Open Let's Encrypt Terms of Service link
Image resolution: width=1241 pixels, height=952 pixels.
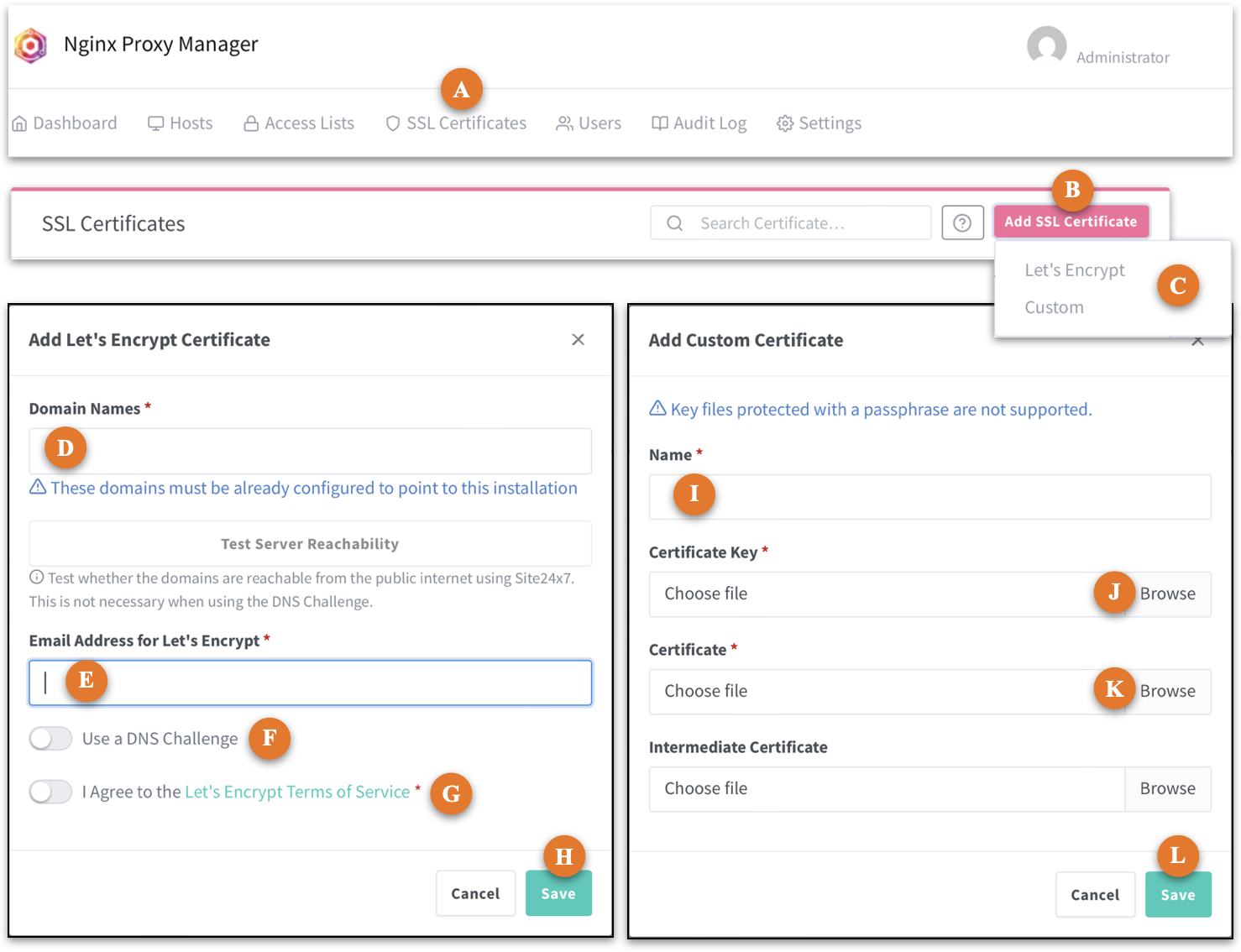click(297, 792)
